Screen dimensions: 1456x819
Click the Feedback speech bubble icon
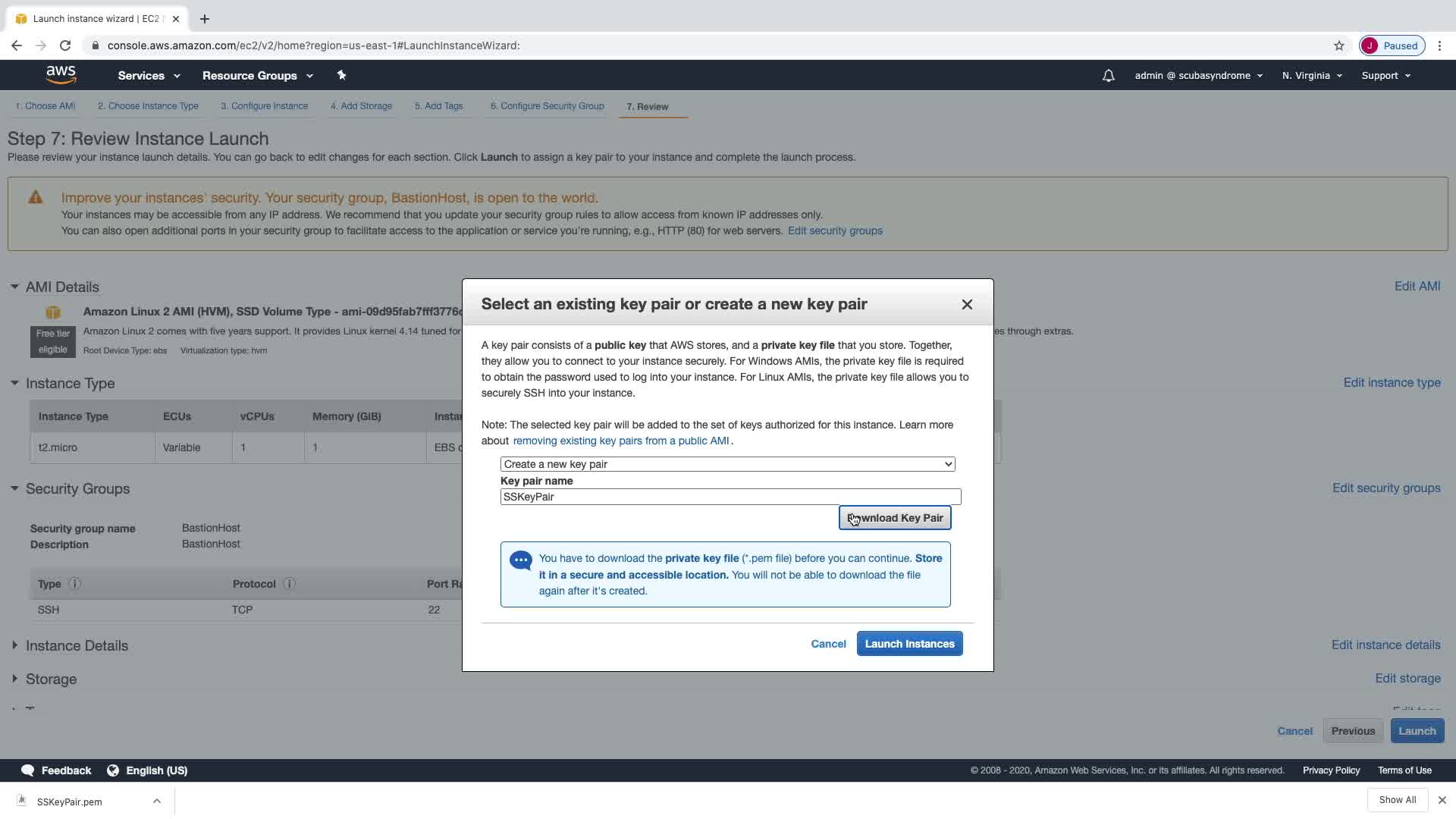pos(28,770)
